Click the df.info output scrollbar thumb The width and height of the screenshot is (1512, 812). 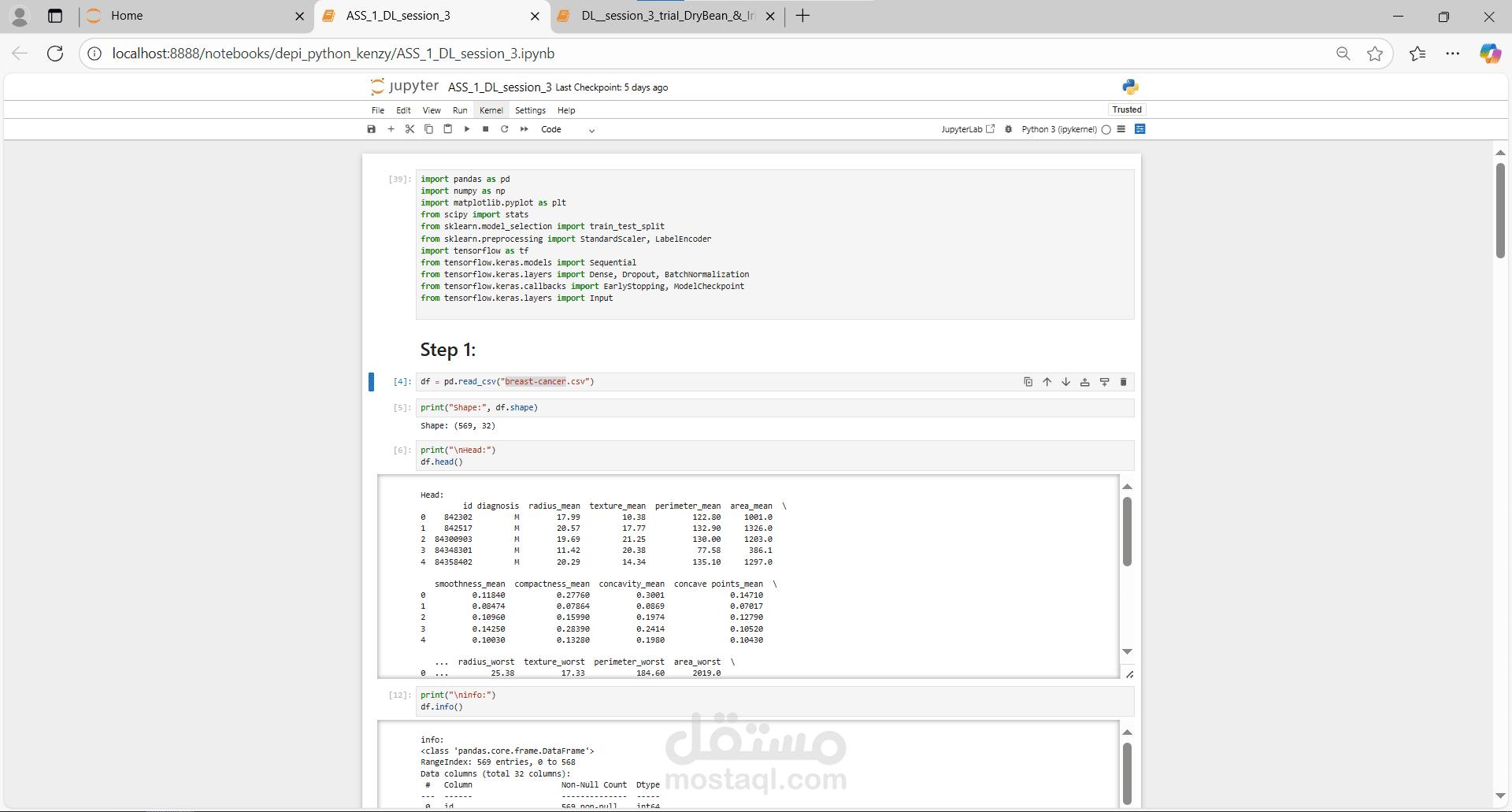click(1127, 773)
